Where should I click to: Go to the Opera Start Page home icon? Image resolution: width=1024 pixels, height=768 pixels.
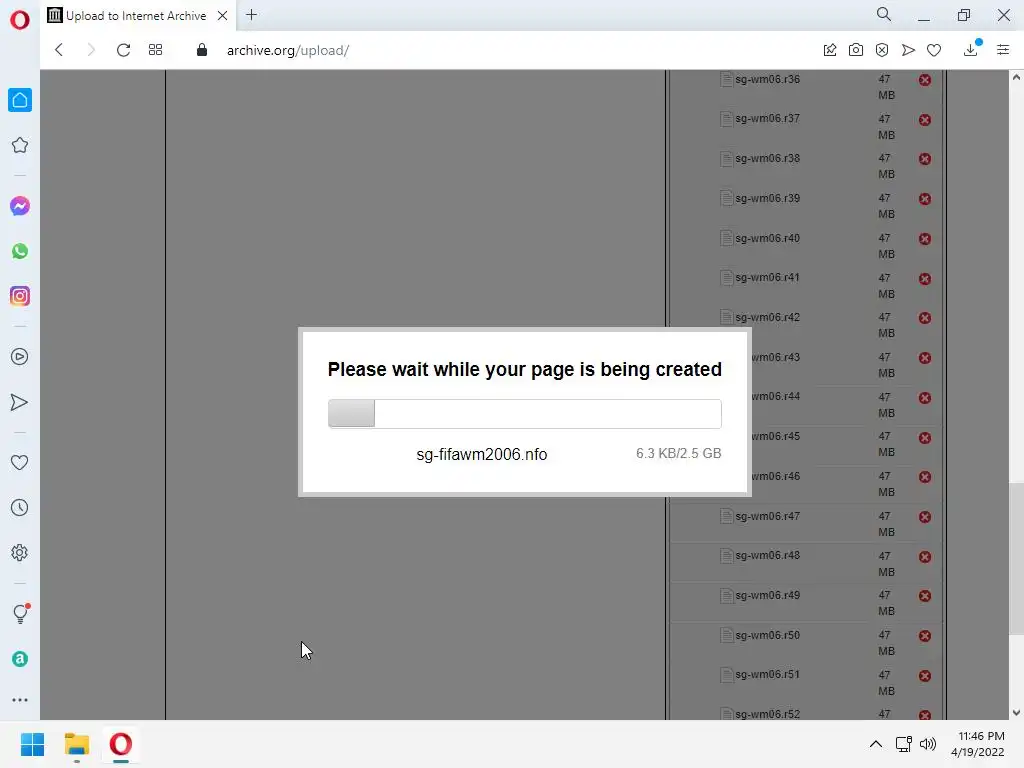click(20, 100)
